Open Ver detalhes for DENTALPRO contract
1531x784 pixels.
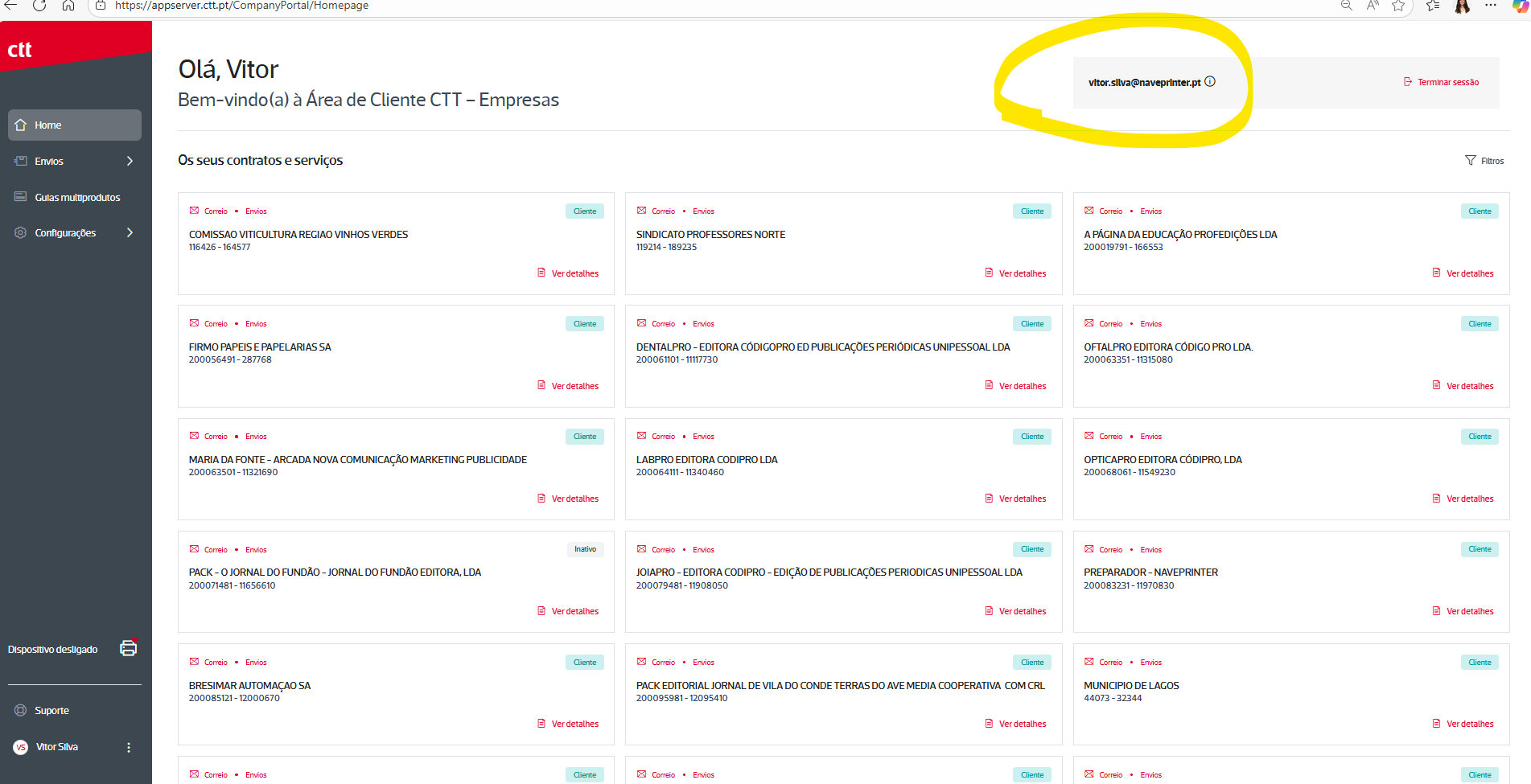[x=1015, y=386]
